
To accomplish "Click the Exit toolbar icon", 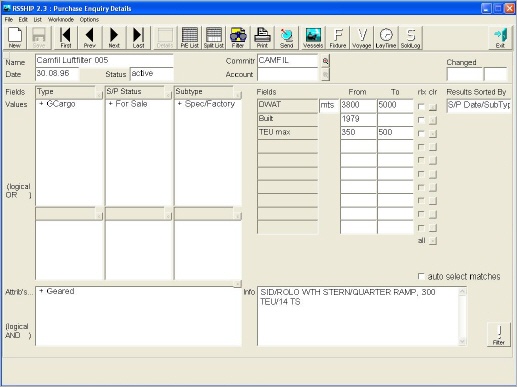I will click(x=500, y=38).
